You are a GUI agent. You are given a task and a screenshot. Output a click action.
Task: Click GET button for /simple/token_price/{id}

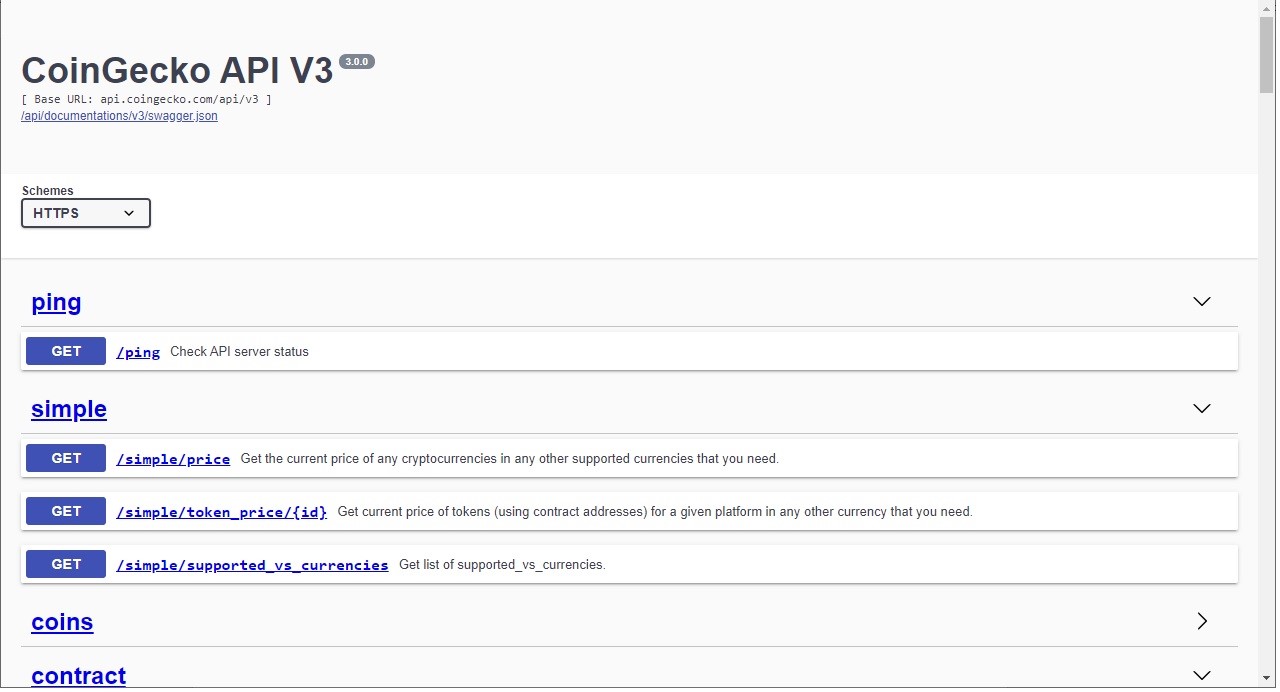click(66, 511)
